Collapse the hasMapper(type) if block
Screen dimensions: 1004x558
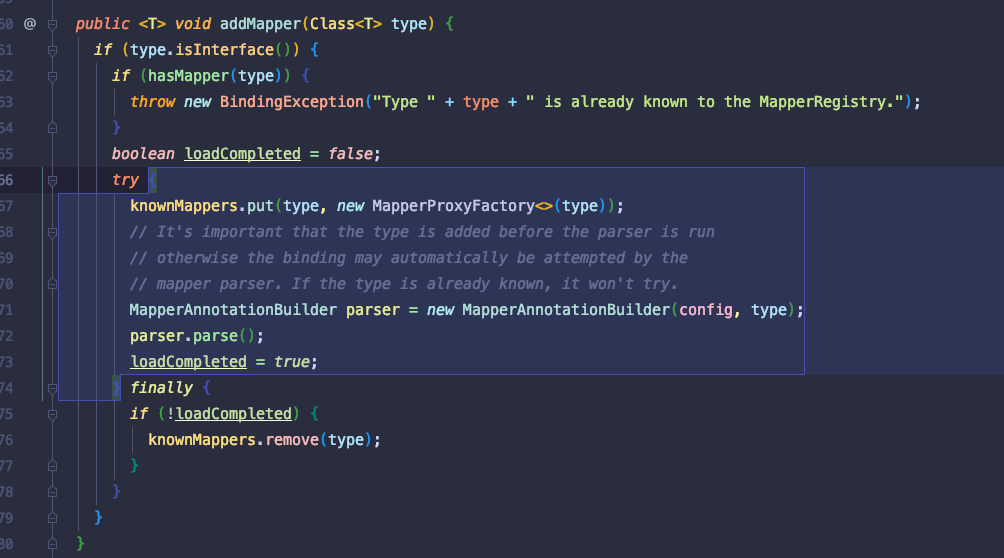coord(53,75)
